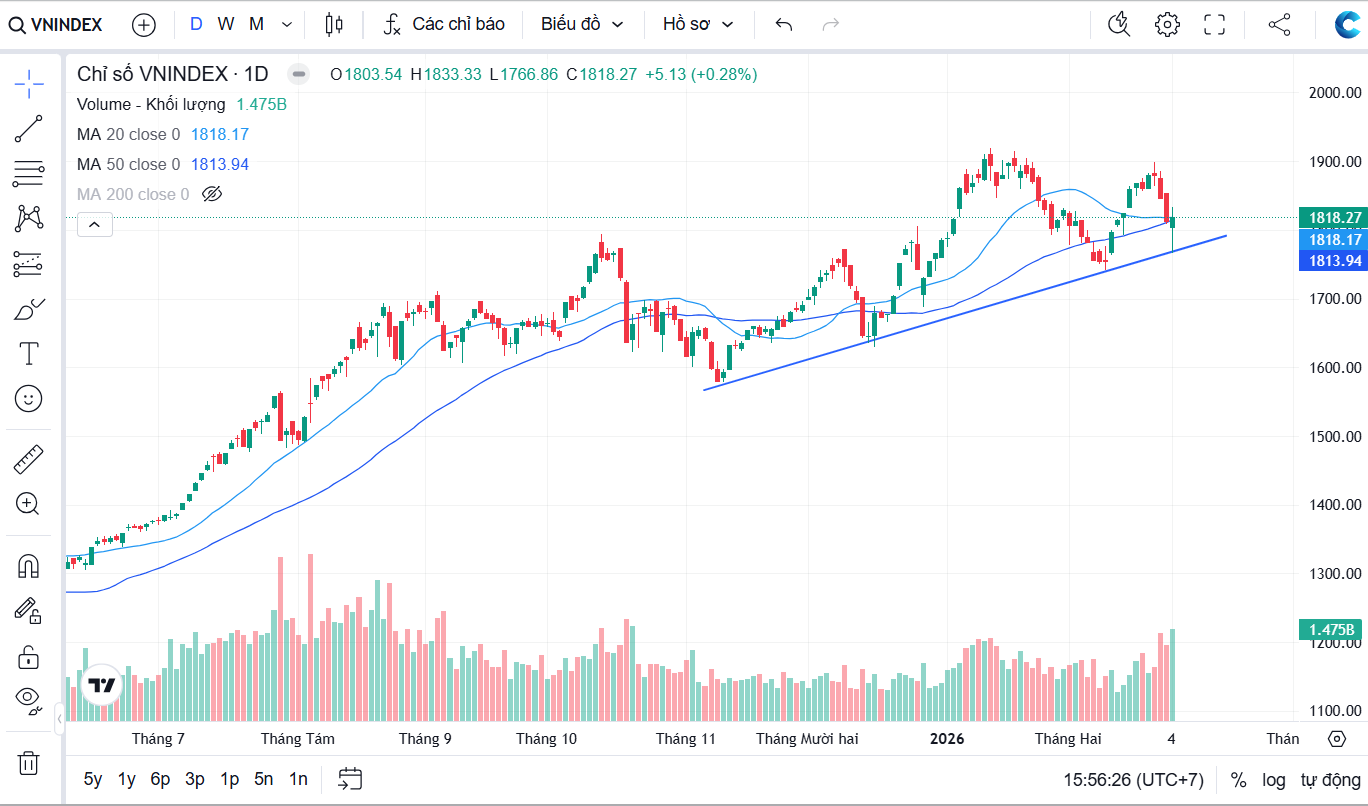Click the VNINDEX symbol search field
The height and width of the screenshot is (806, 1368).
(57, 24)
